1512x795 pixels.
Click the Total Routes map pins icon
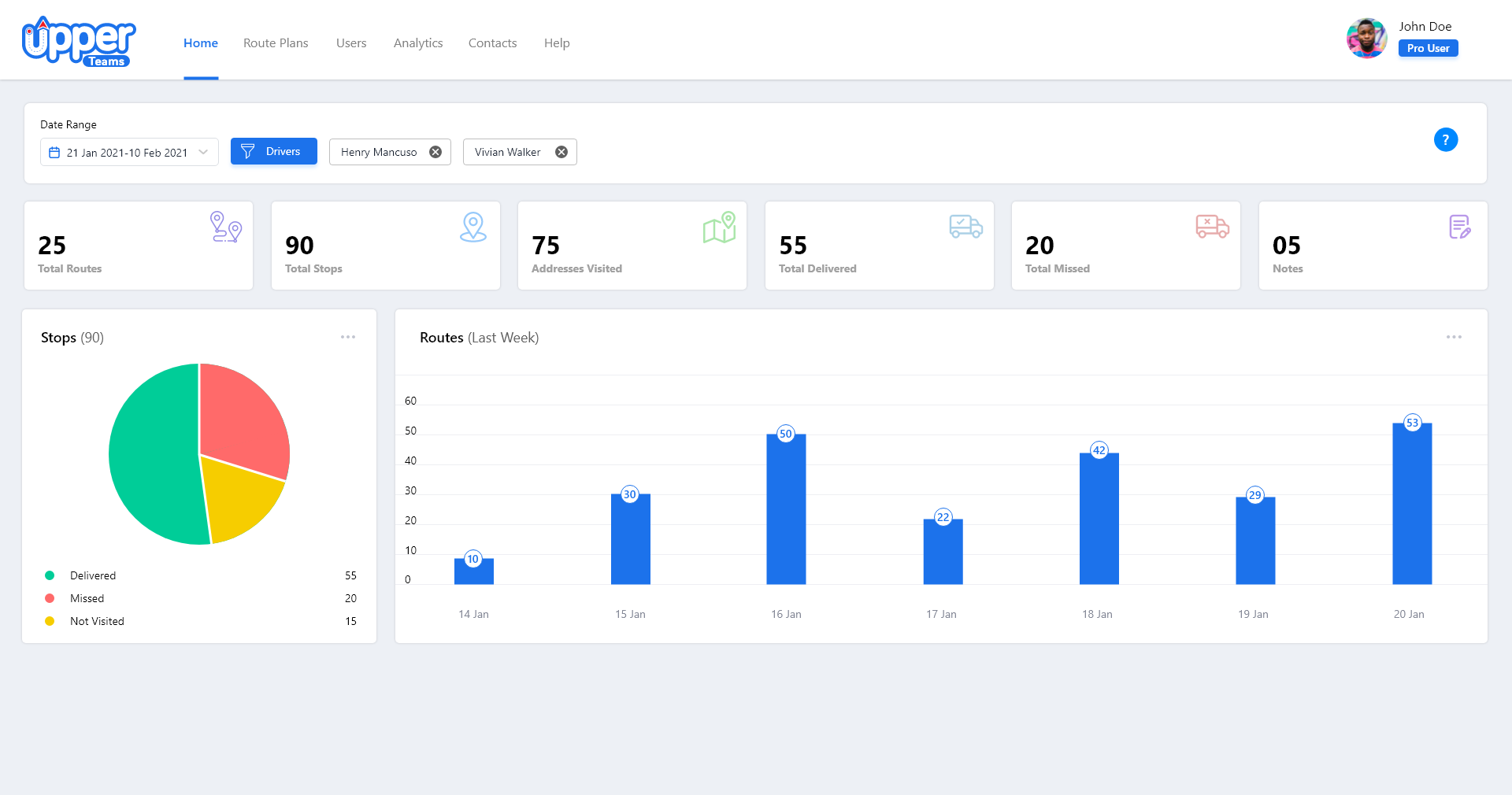[x=224, y=227]
